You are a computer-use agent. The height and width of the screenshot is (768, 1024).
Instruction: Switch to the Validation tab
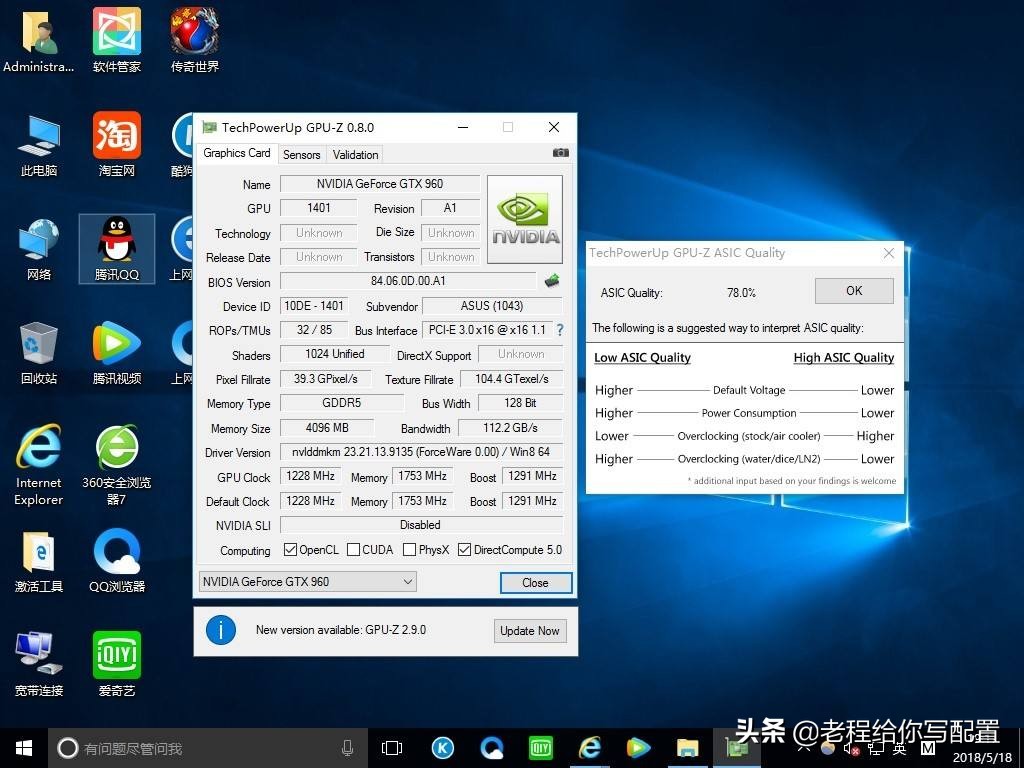click(355, 155)
